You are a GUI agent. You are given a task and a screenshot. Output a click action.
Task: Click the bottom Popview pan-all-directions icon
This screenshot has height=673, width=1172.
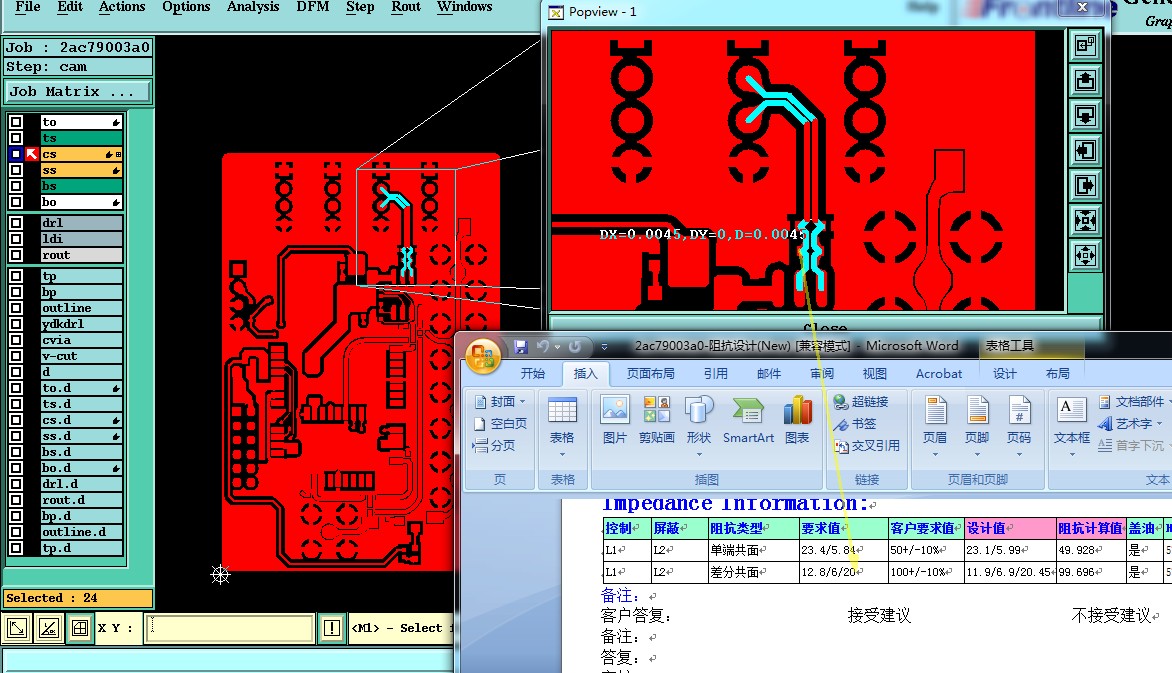pyautogui.click(x=1085, y=256)
